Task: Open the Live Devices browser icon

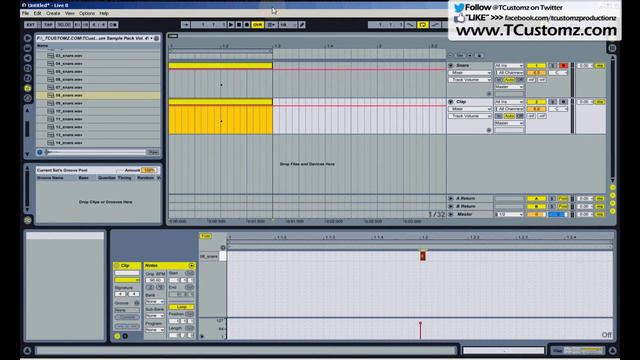Action: pyautogui.click(x=28, y=48)
